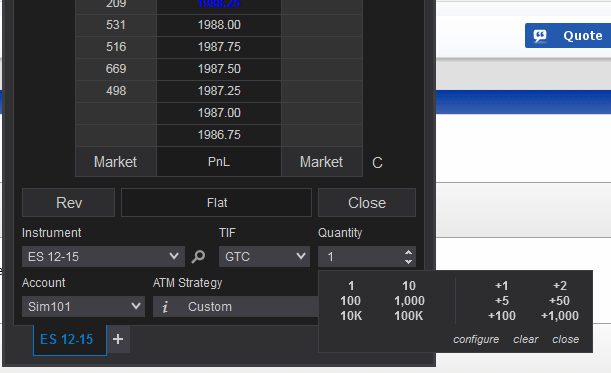The image size is (611, 373).
Task: Open the TIF GTC dropdown
Action: [x=264, y=256]
